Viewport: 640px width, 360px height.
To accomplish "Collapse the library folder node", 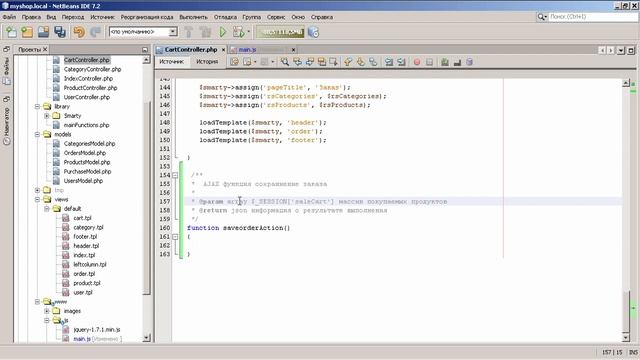I will (37, 107).
